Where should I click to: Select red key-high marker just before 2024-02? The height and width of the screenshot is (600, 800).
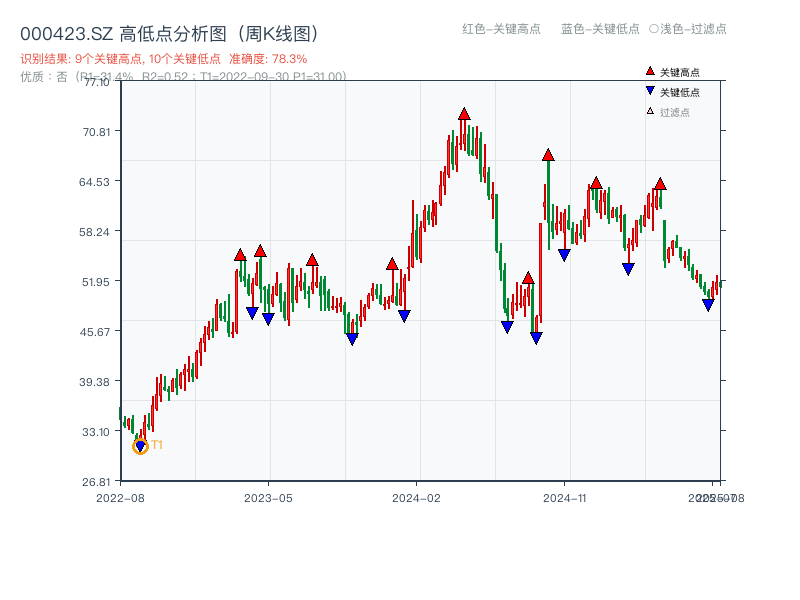click(x=392, y=264)
